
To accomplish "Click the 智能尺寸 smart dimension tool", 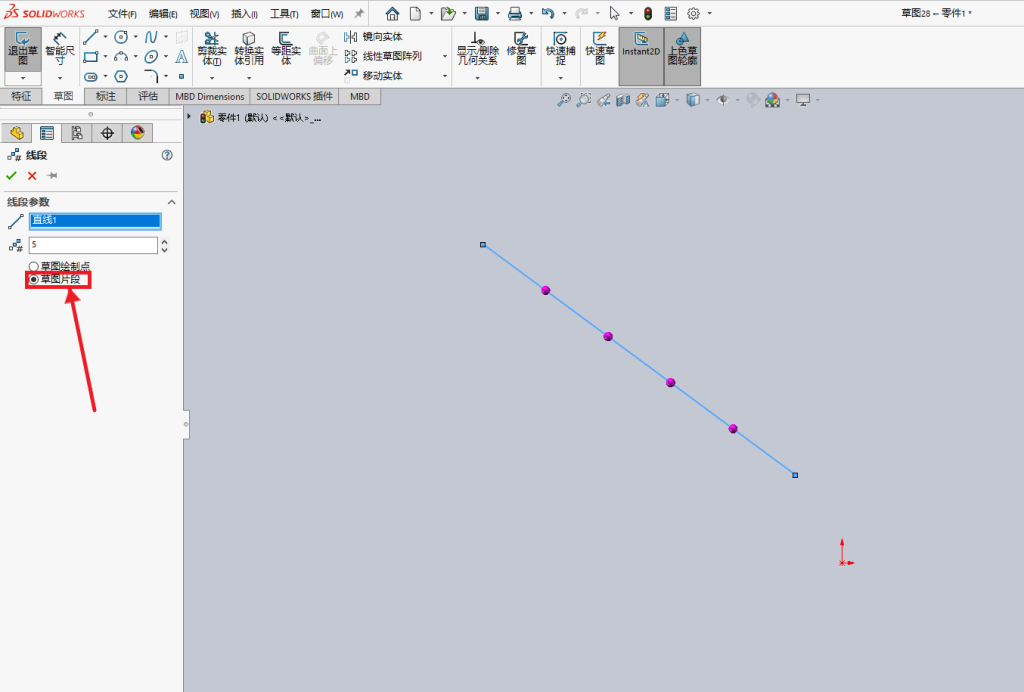I will (x=60, y=48).
